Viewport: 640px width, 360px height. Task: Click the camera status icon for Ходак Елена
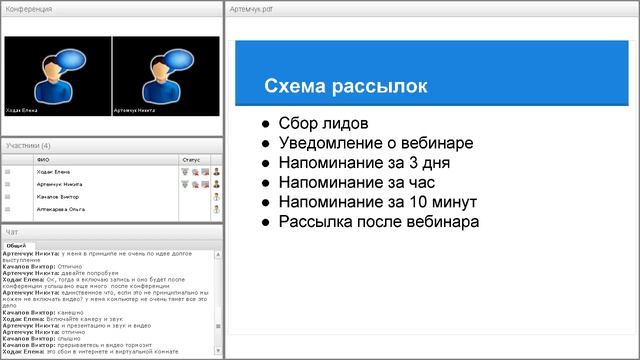196,172
